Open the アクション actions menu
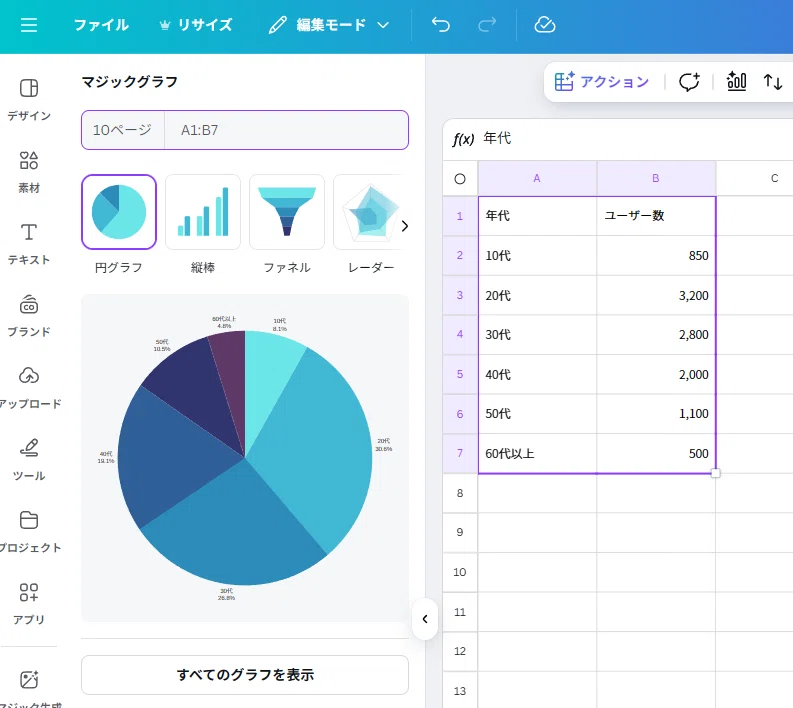The height and width of the screenshot is (708, 793). (x=601, y=82)
